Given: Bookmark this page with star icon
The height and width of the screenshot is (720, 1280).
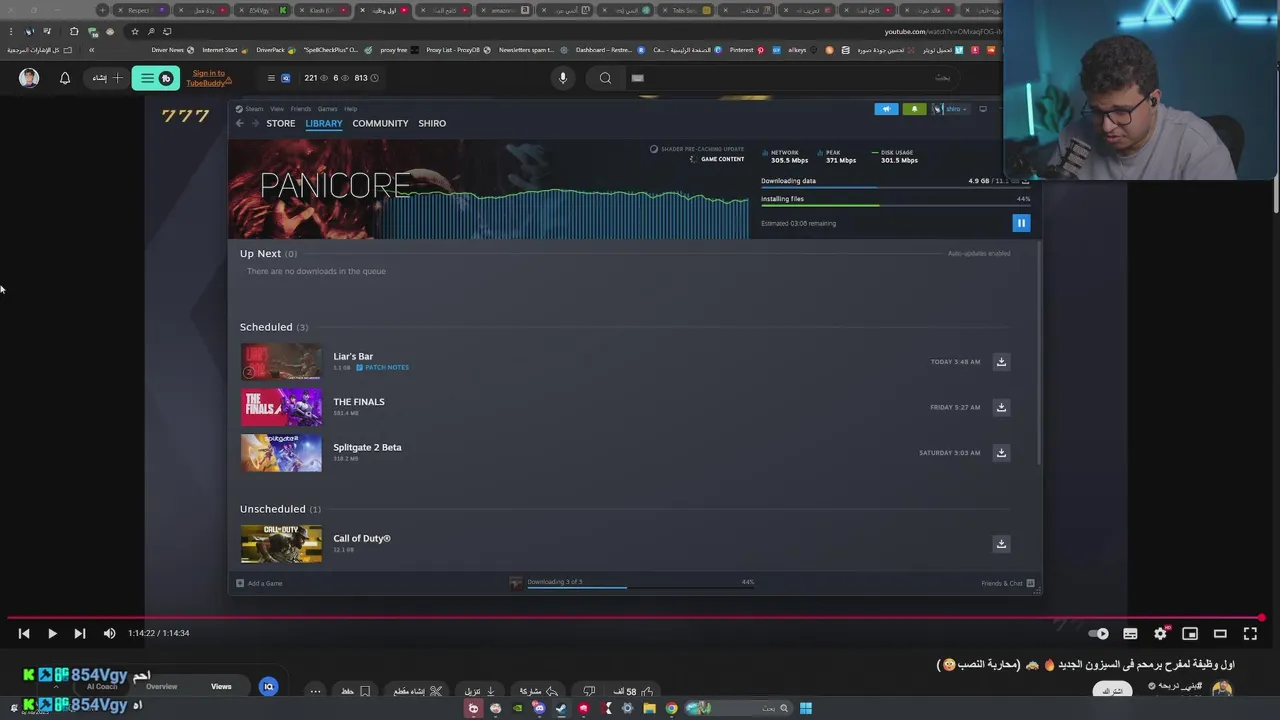Looking at the screenshot, I should 135,31.
